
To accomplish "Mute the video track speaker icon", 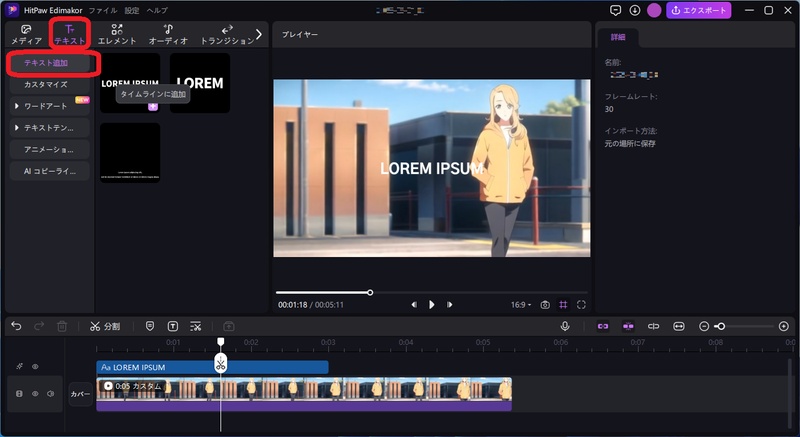I will point(50,394).
